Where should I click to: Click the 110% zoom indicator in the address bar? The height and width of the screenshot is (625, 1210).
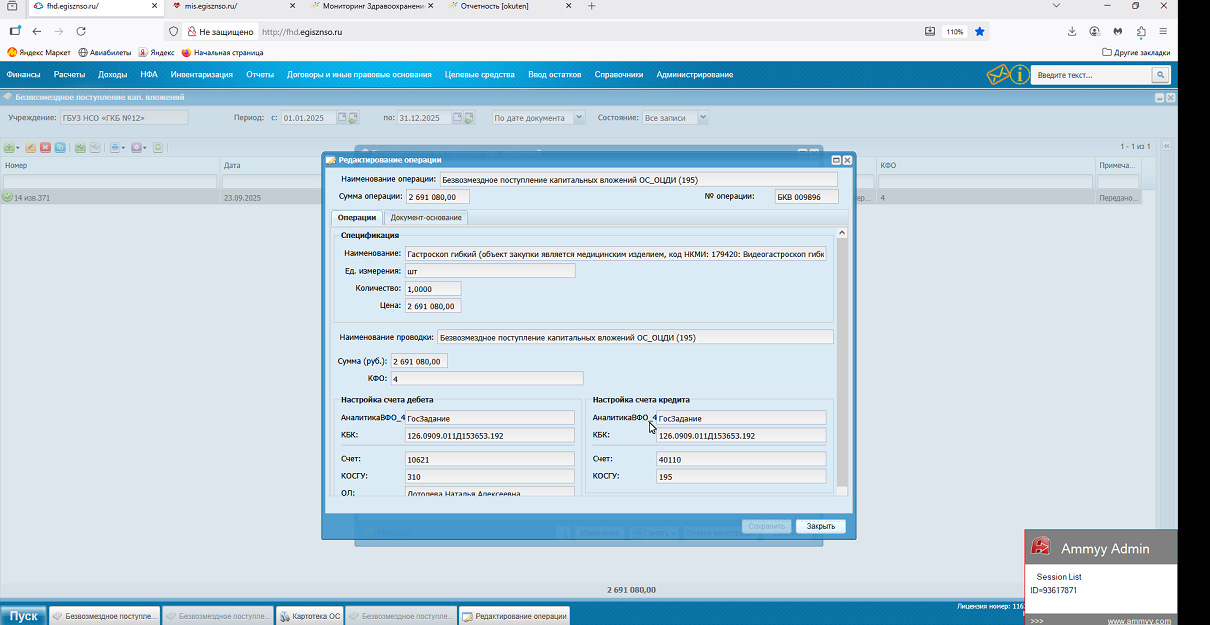pos(955,31)
